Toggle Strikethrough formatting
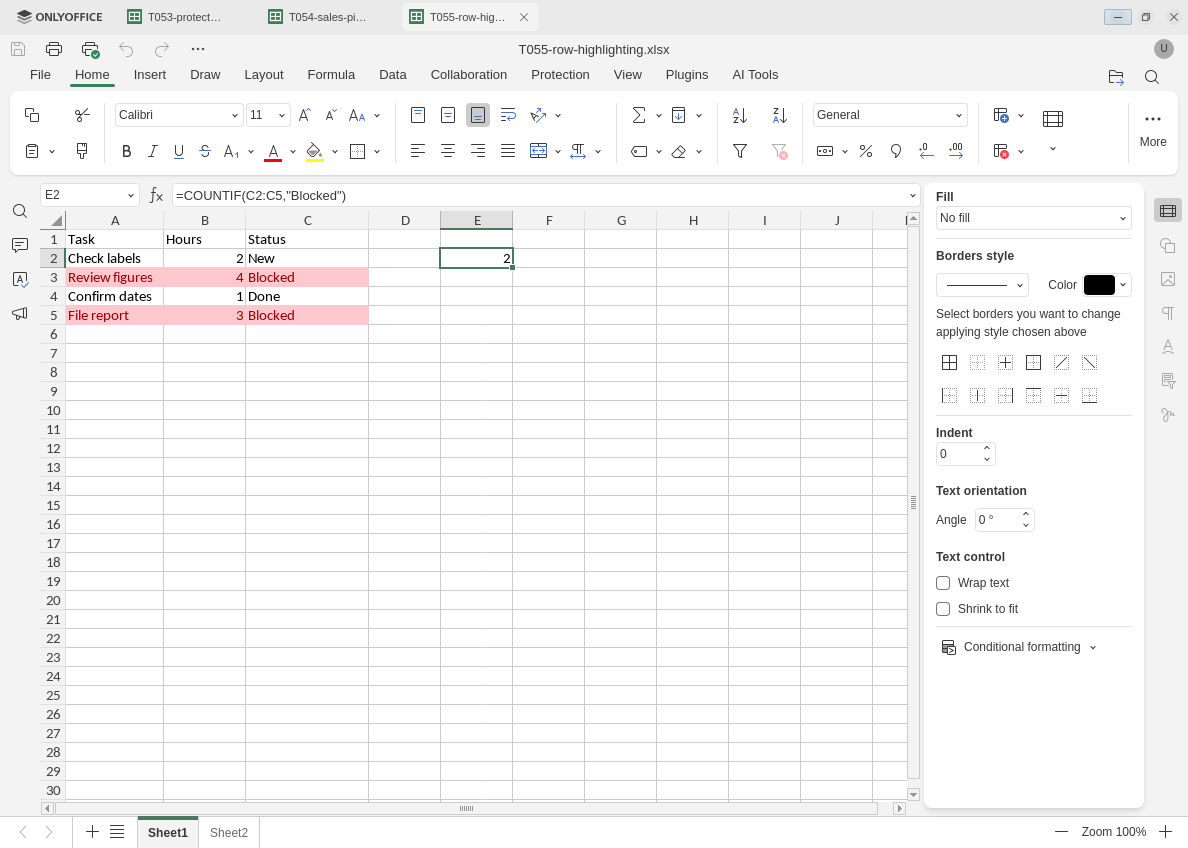This screenshot has width=1188, height=848. coord(205,152)
